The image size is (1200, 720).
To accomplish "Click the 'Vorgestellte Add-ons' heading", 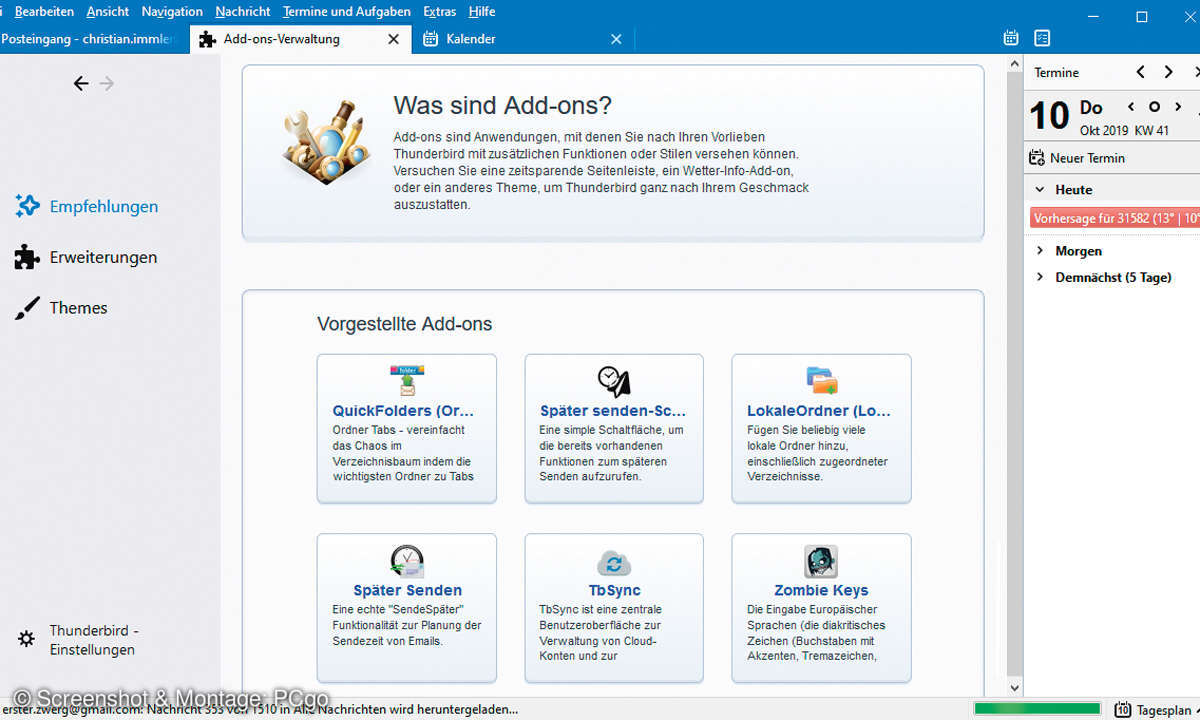I will (x=404, y=324).
